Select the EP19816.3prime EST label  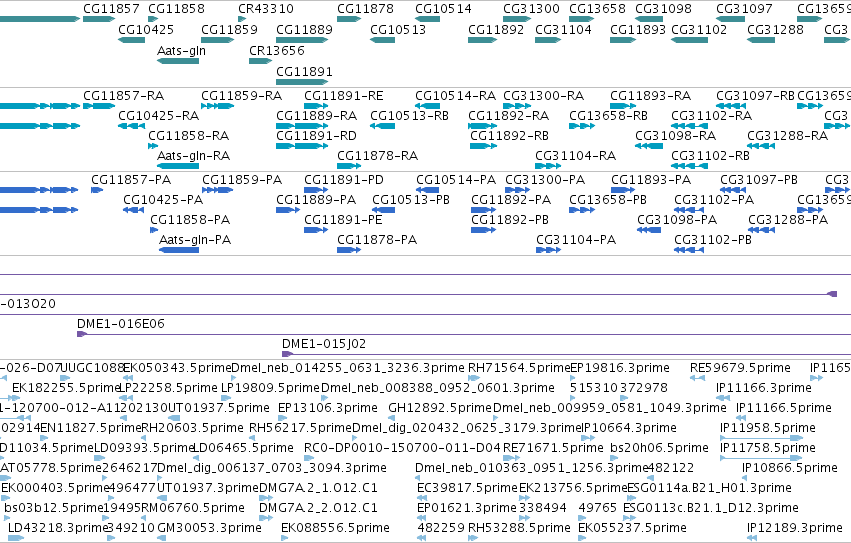point(620,369)
